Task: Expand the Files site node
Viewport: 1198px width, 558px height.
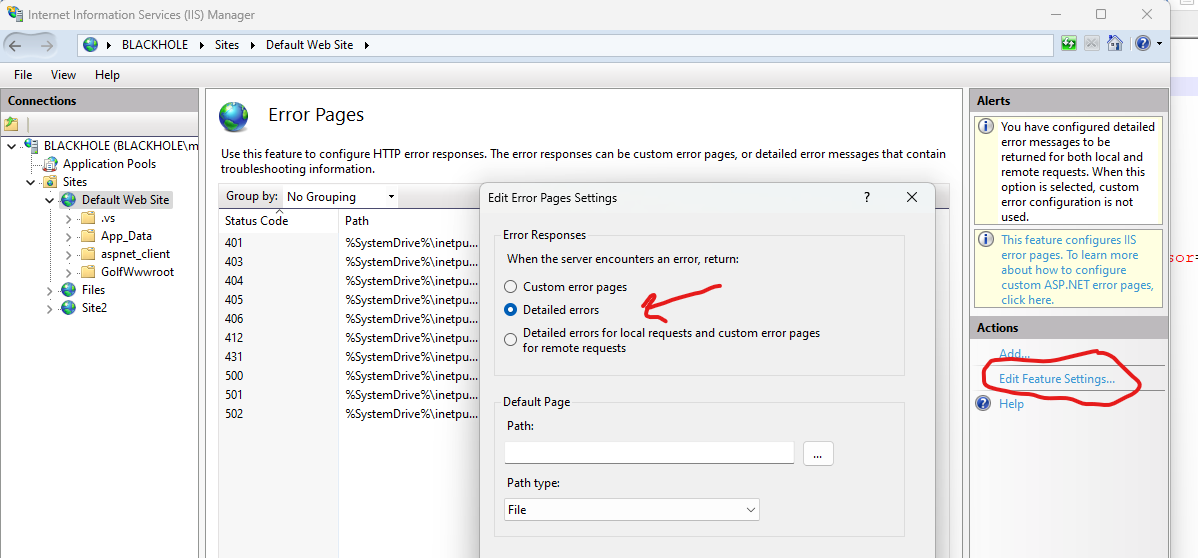Action: (50, 290)
